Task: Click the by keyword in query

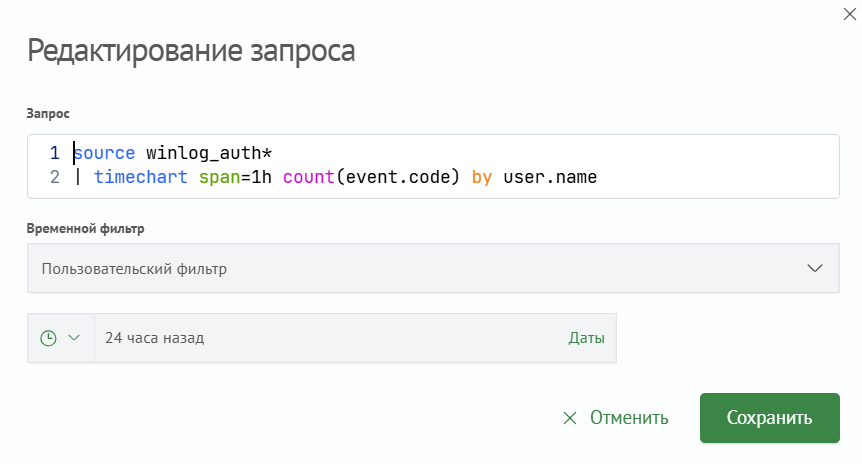Action: tap(482, 178)
